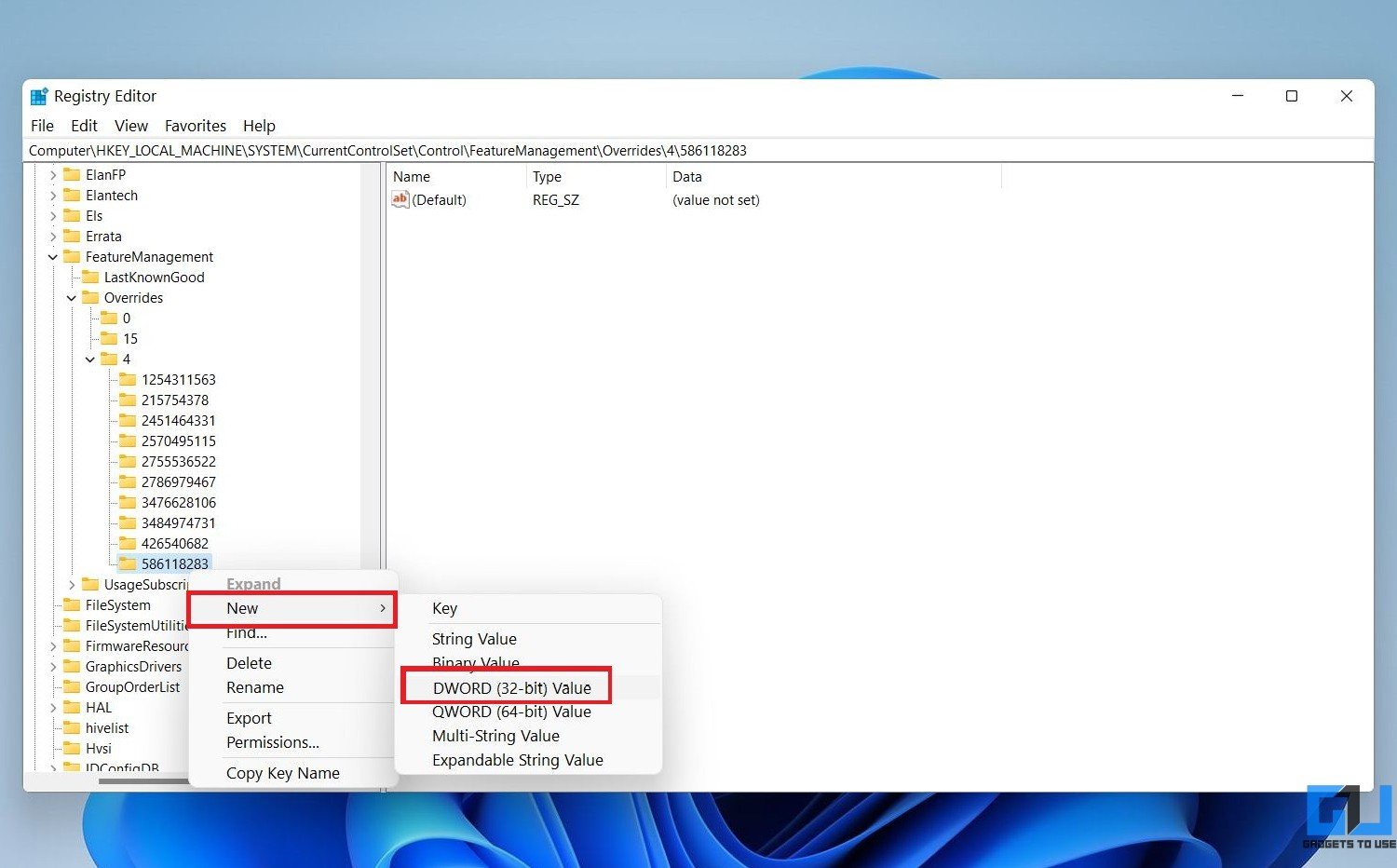
Task: Expand the ElanFP key chevron
Action: 53,175
